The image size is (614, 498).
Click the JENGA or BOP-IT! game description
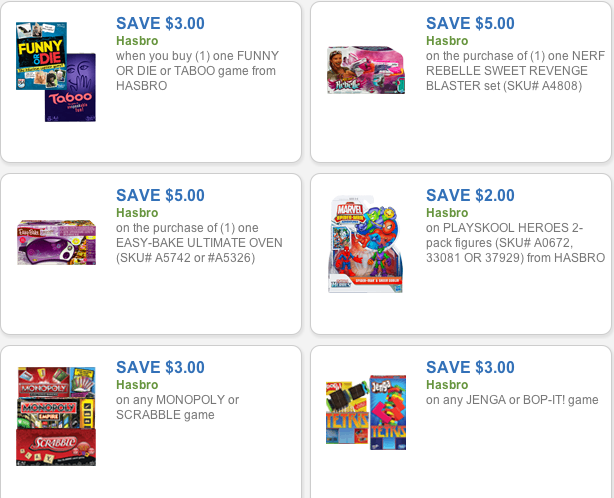point(512,400)
